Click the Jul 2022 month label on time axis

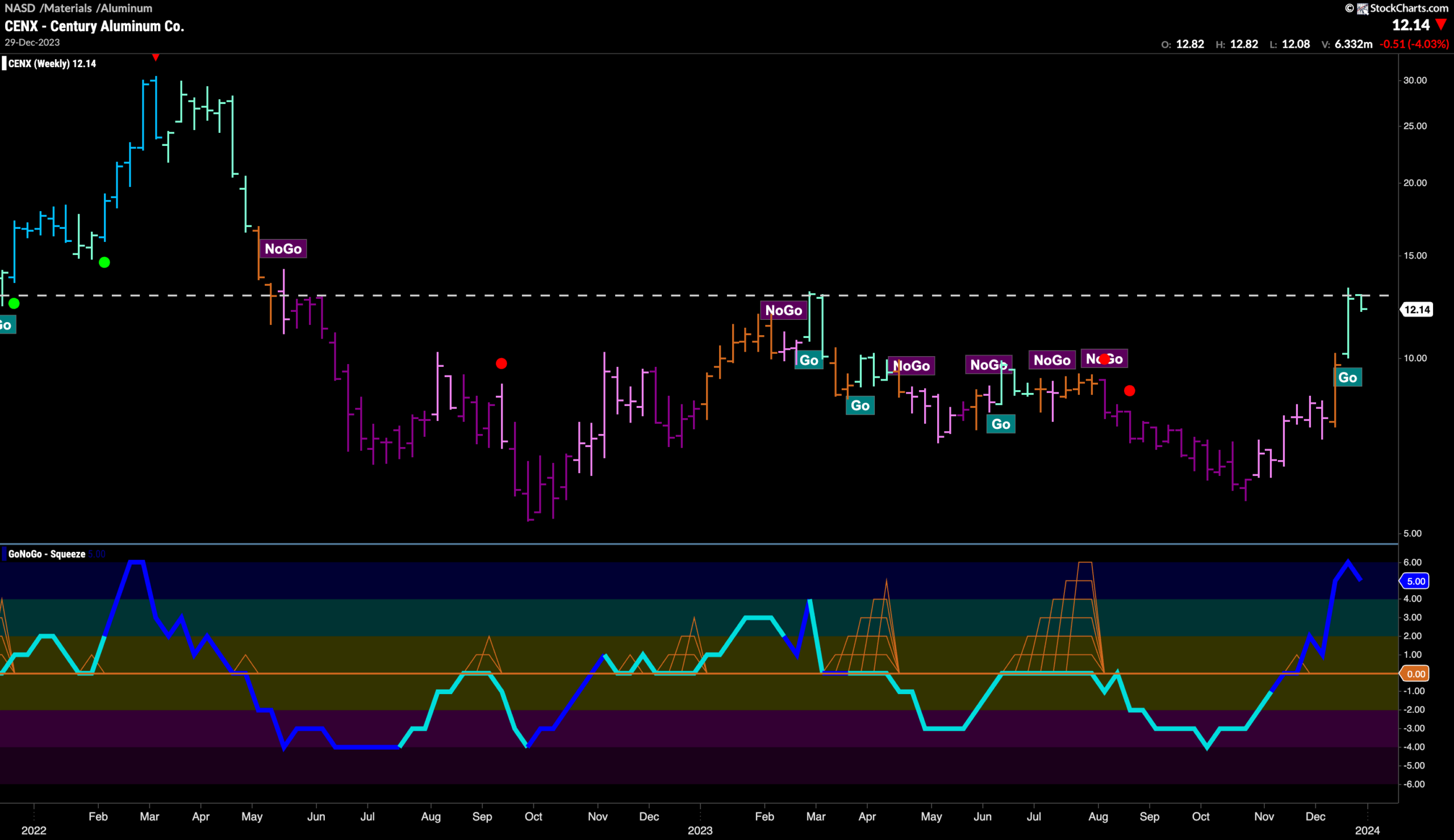pyautogui.click(x=367, y=817)
